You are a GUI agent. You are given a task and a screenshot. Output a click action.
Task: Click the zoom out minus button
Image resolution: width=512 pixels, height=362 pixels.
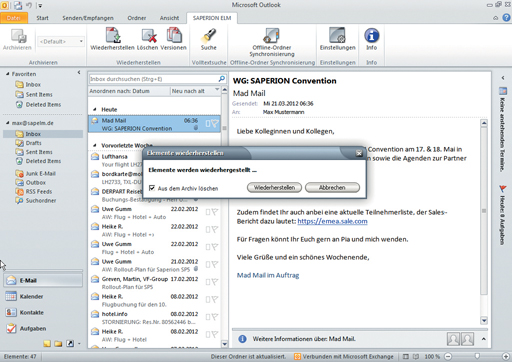448,356
